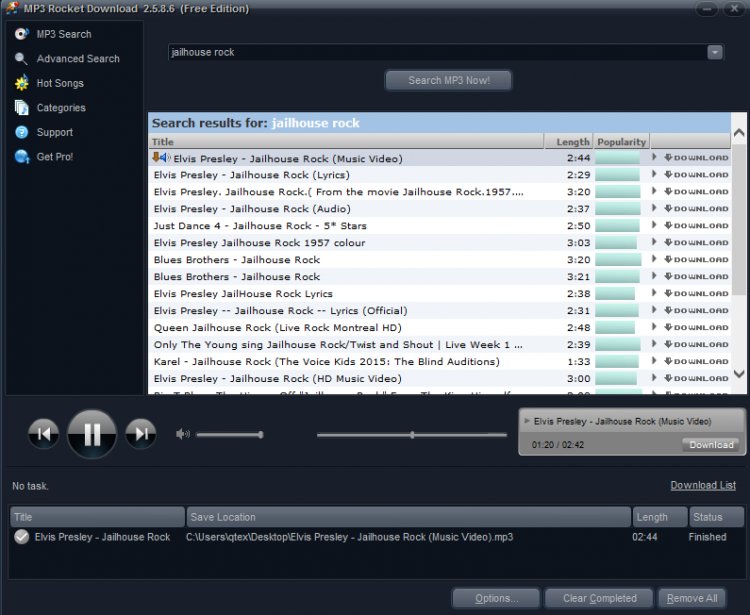The width and height of the screenshot is (750, 615).
Task: Click play arrow for Queen Jailhouse Rock row
Action: (x=654, y=327)
